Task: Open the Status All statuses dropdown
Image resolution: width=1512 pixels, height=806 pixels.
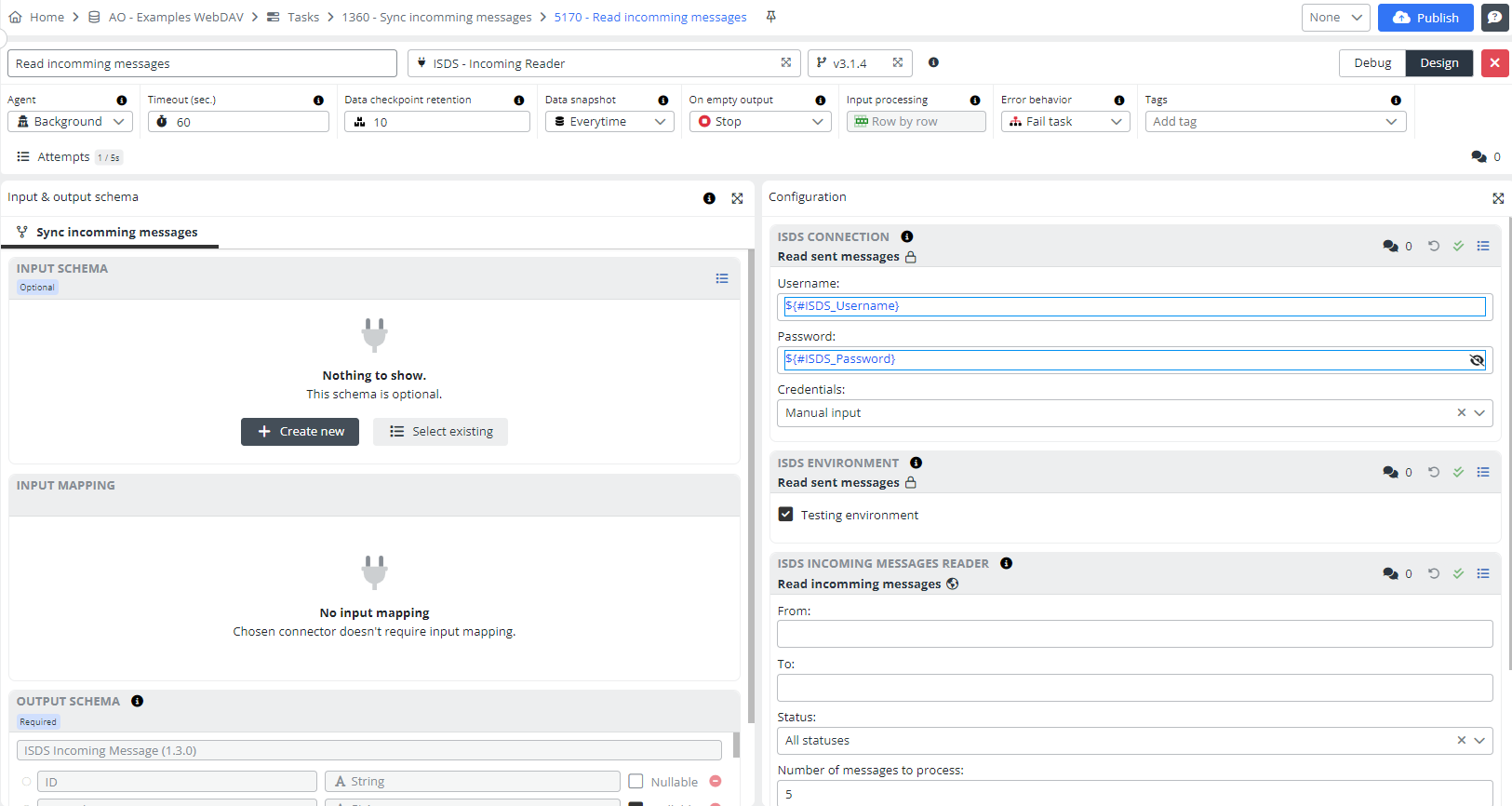Action: click(x=1479, y=741)
